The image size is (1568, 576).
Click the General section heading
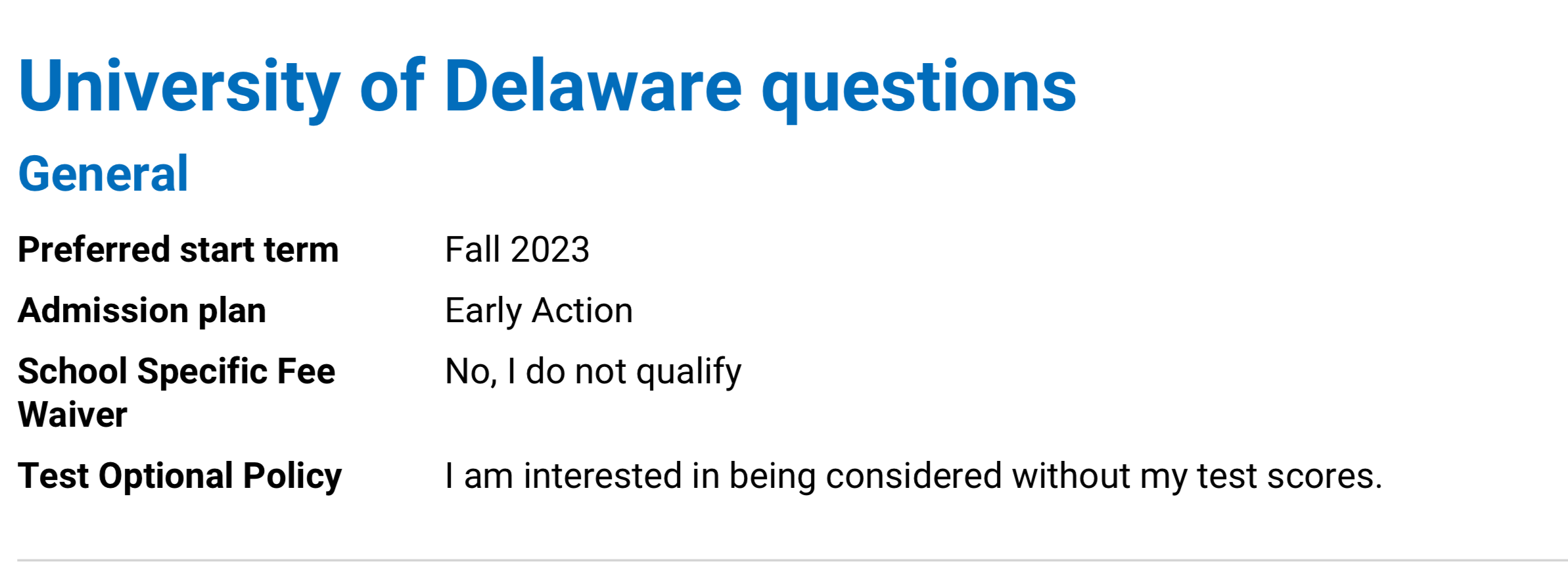click(x=103, y=174)
